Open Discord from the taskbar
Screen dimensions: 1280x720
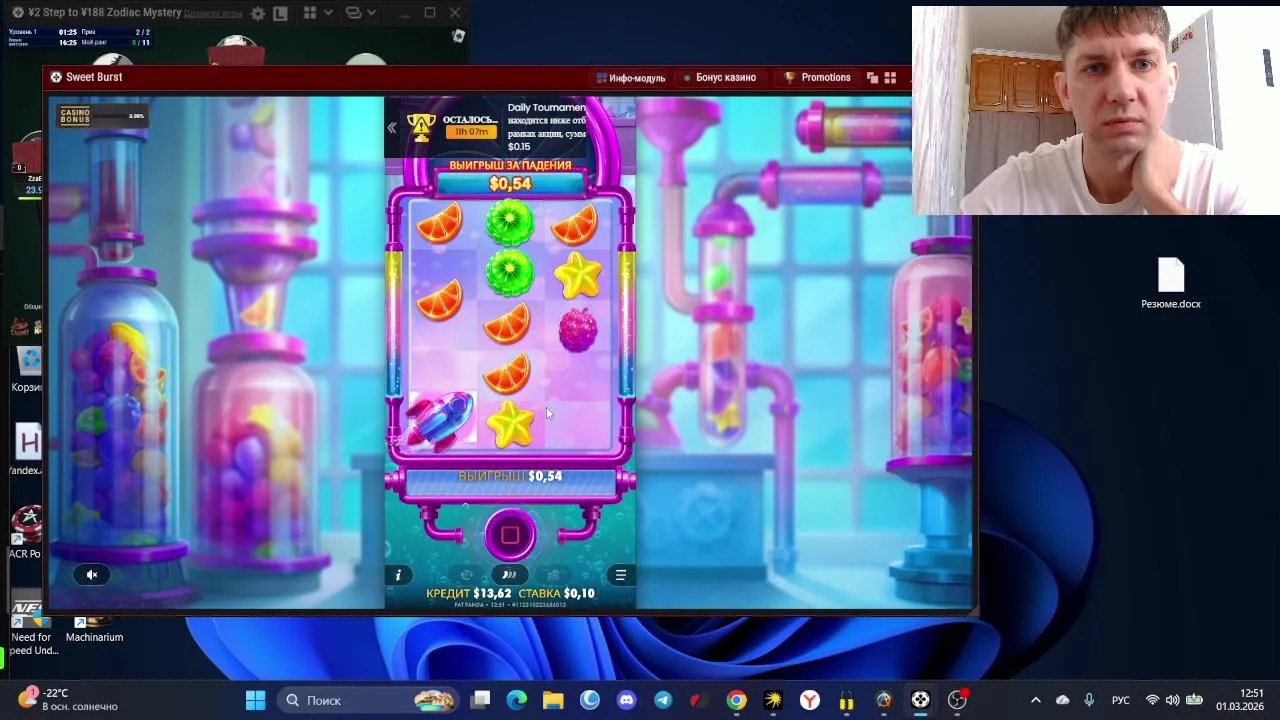coord(626,700)
